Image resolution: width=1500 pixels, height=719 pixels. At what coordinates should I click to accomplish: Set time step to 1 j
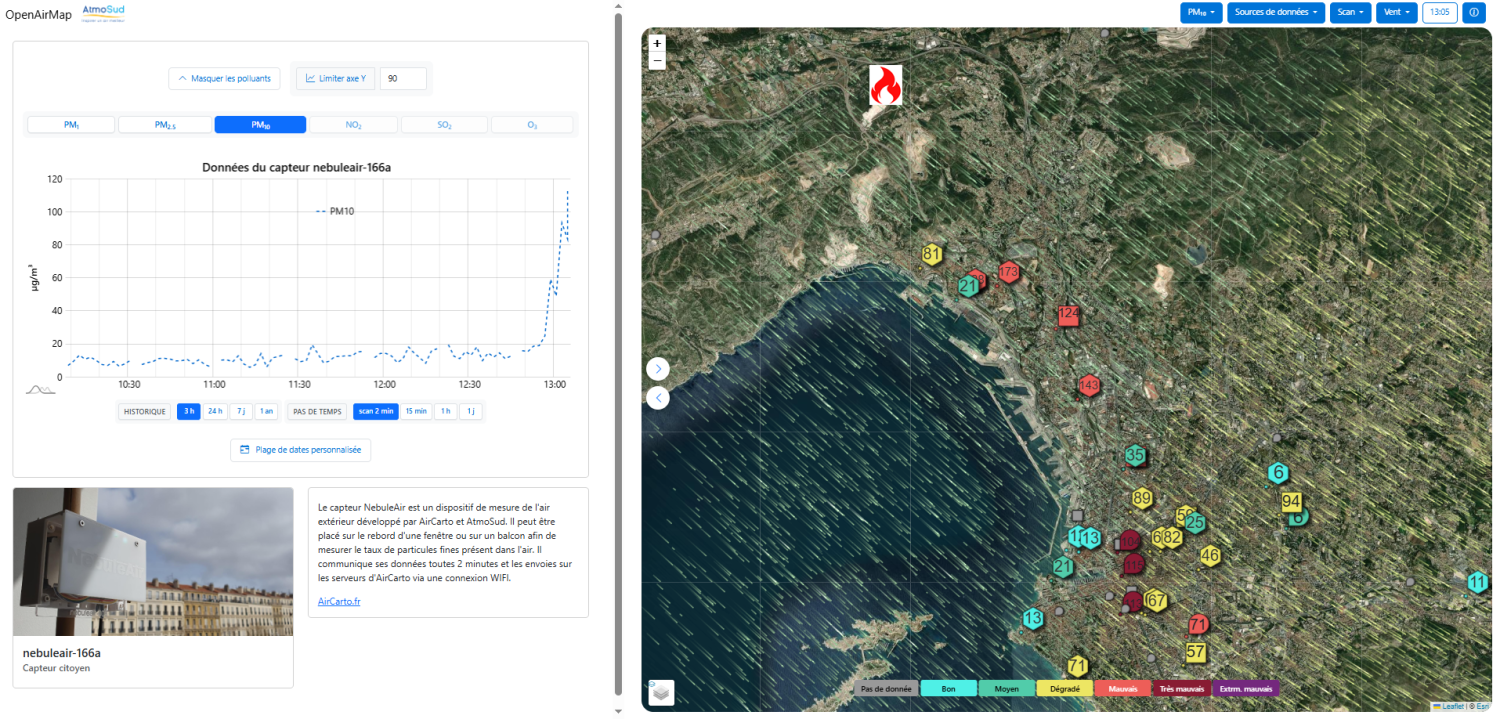point(470,411)
